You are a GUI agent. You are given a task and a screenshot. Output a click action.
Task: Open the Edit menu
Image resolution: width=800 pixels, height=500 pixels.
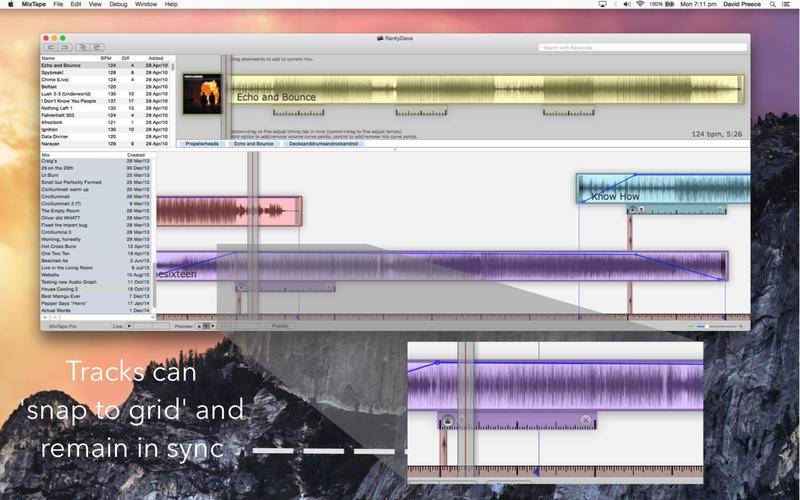point(76,4)
